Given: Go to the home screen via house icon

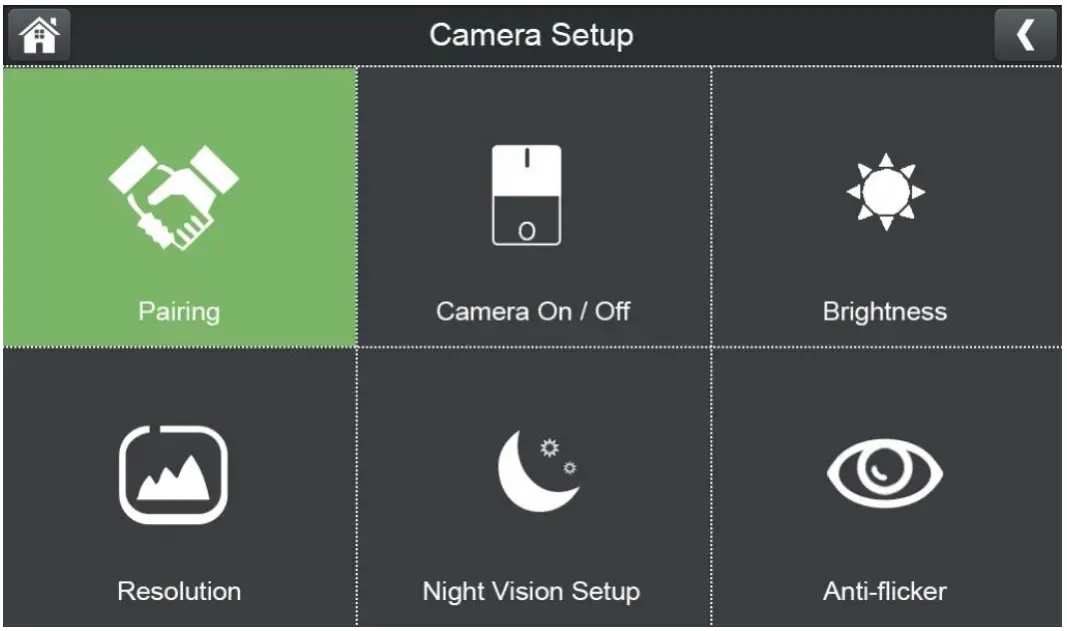Looking at the screenshot, I should click(x=39, y=35).
